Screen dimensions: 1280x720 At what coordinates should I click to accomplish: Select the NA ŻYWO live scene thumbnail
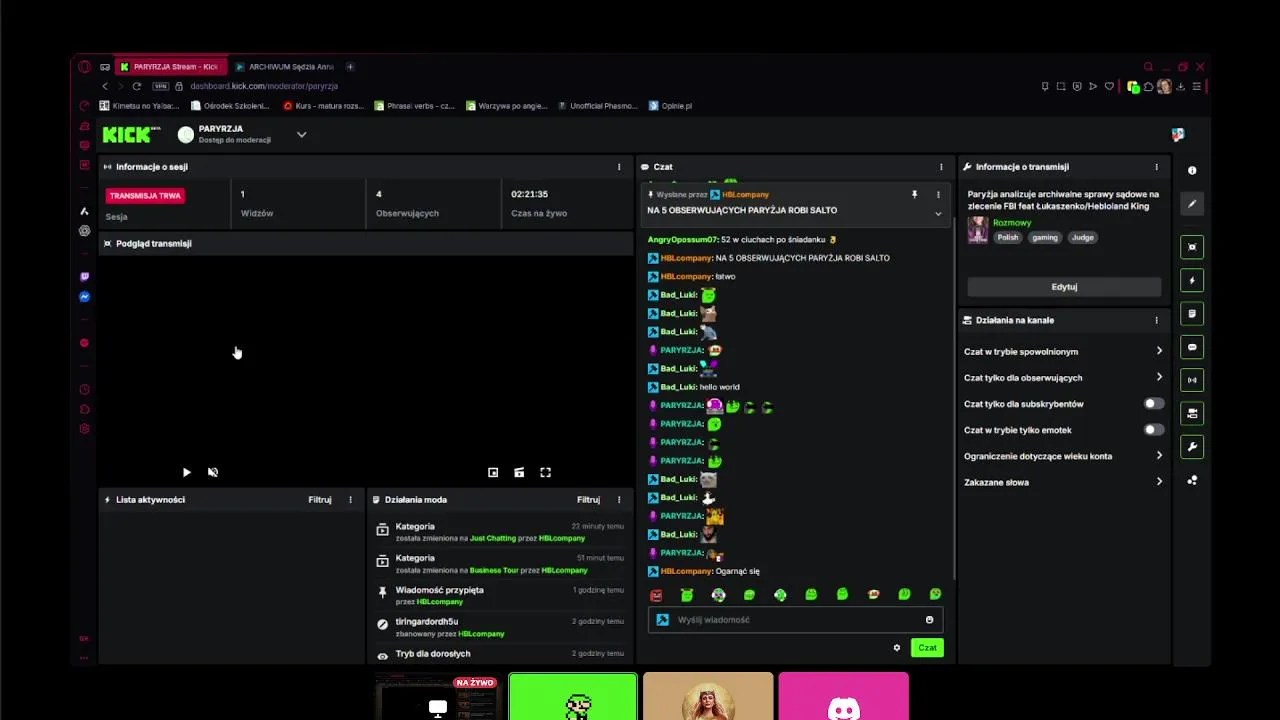click(x=436, y=697)
